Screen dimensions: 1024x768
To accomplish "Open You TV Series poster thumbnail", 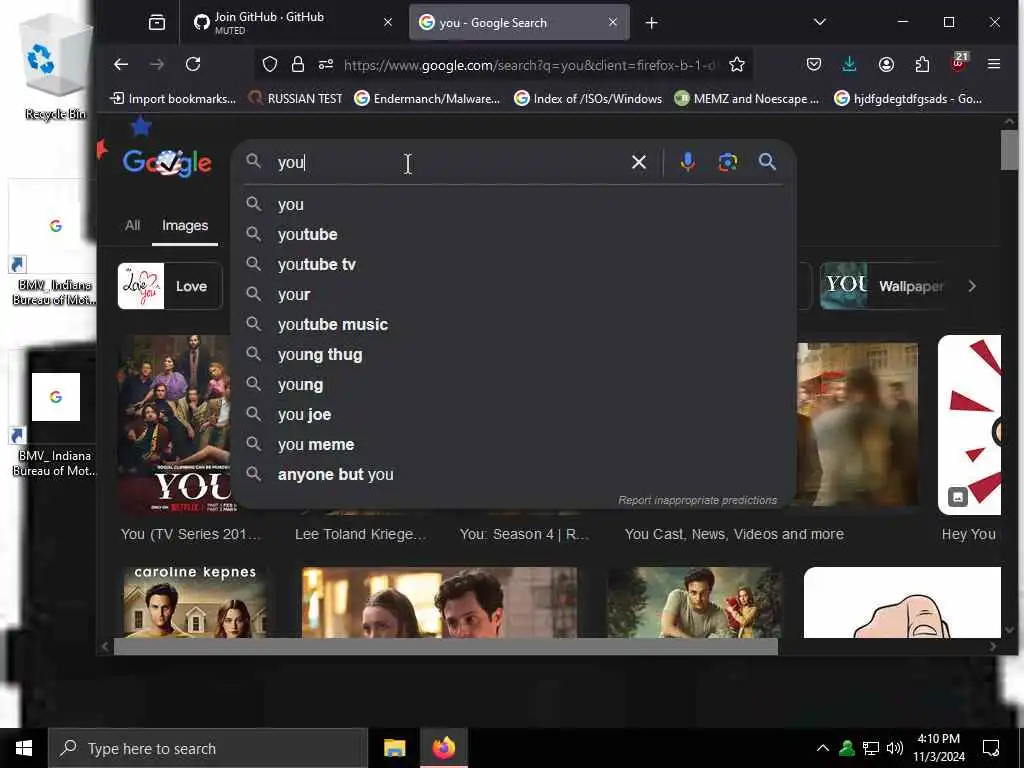I will [174, 424].
